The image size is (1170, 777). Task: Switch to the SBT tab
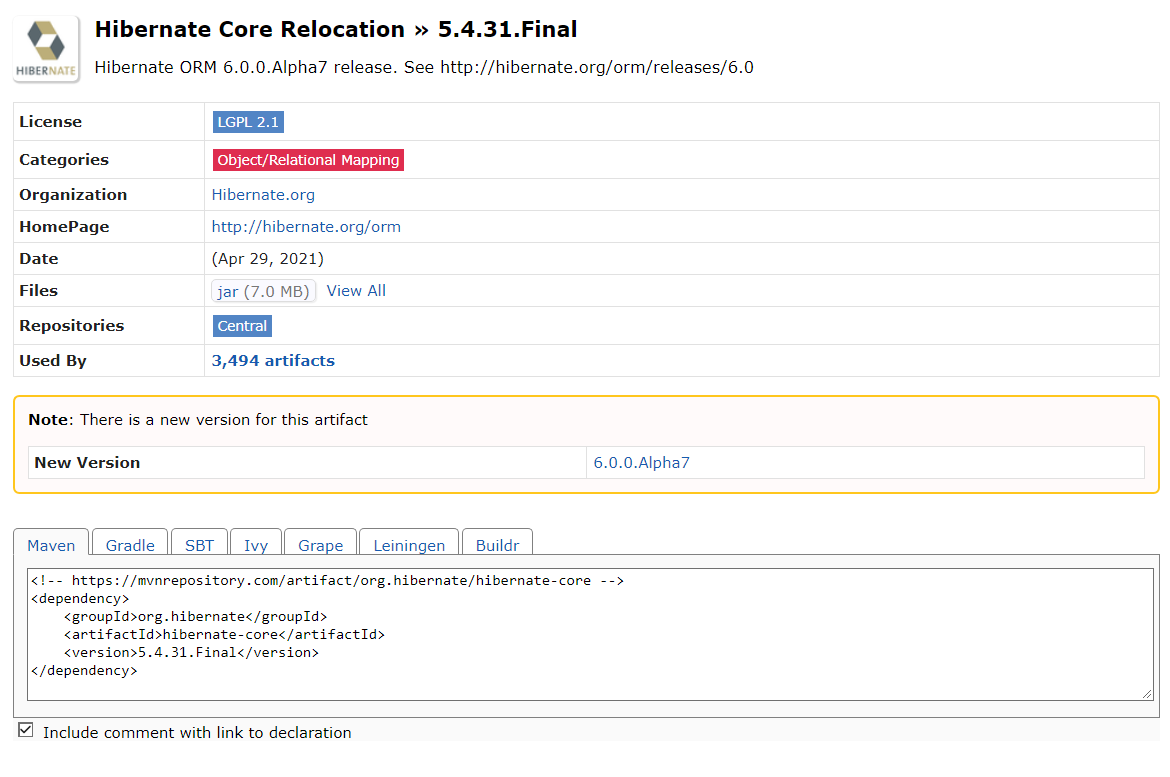199,544
